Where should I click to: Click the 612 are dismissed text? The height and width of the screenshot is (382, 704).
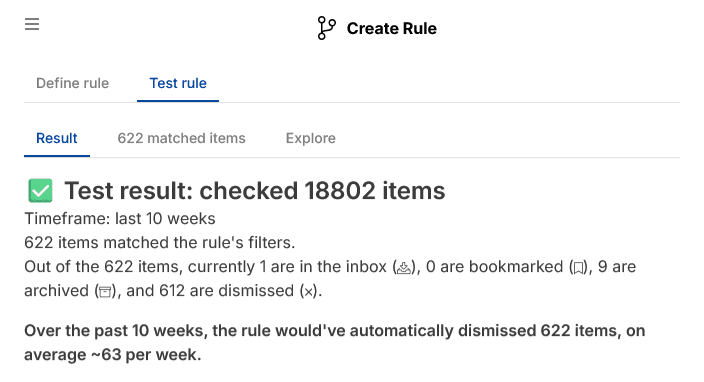point(226,291)
